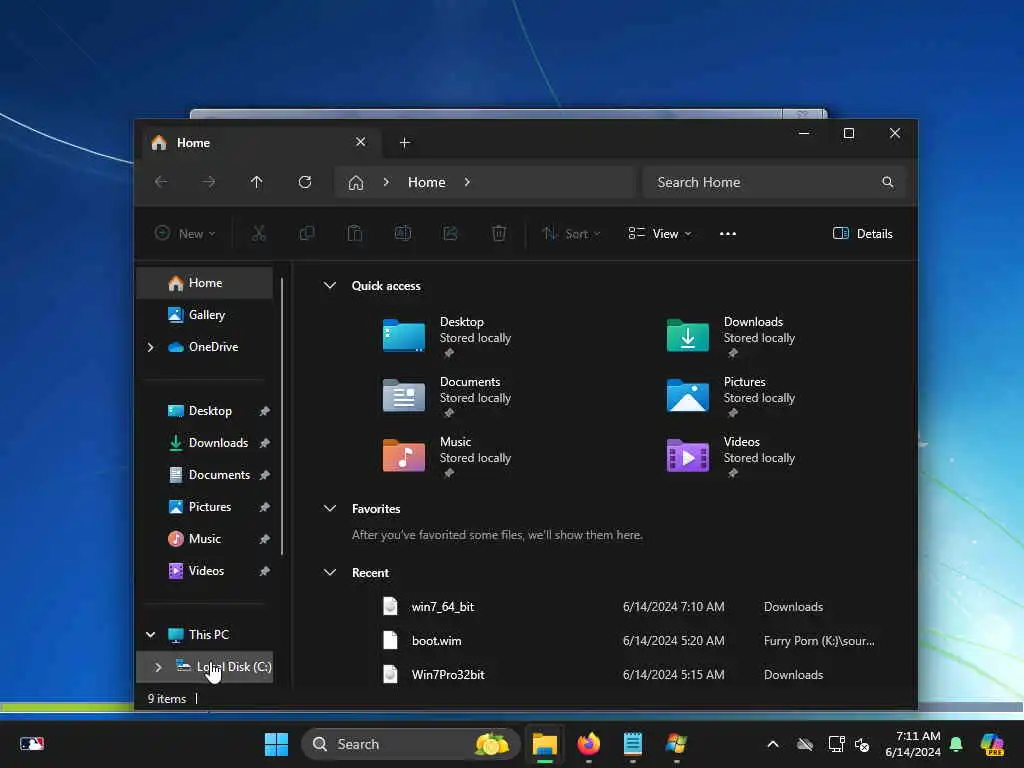Viewport: 1024px width, 768px height.
Task: Open the Sort dropdown menu
Action: pyautogui.click(x=571, y=233)
